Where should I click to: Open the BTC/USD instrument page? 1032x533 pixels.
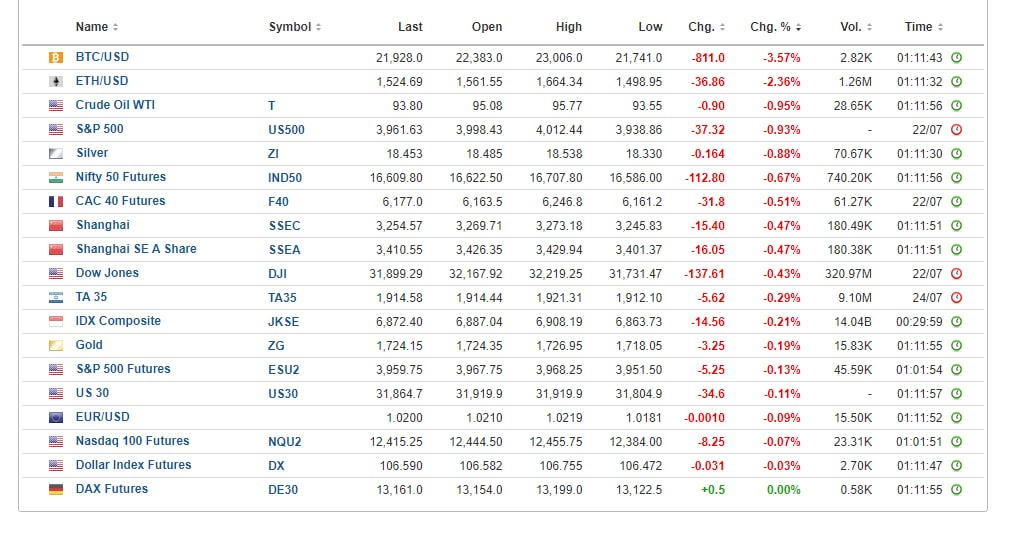pyautogui.click(x=102, y=57)
